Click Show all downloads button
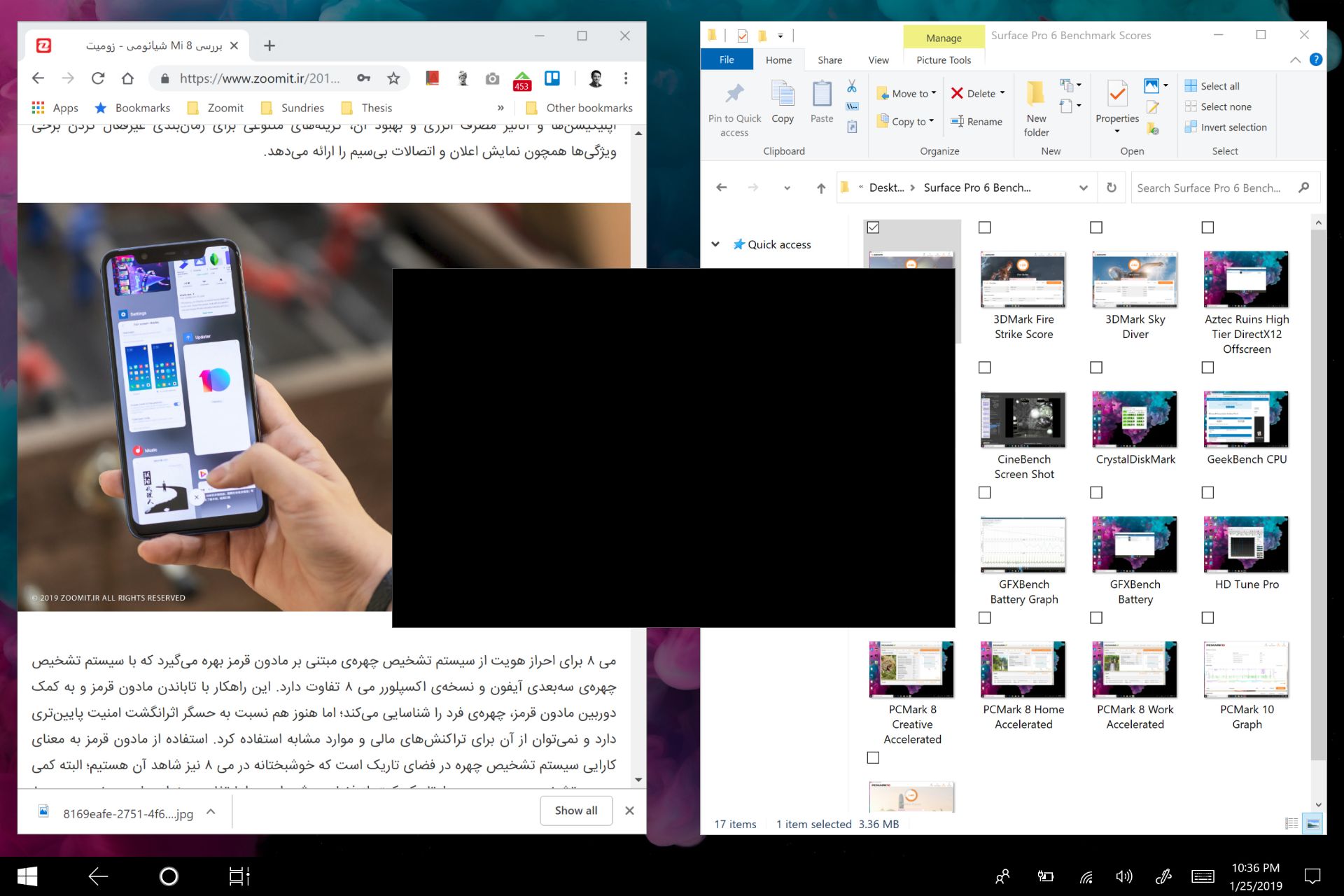Screen dimensions: 1344x896 [x=576, y=811]
